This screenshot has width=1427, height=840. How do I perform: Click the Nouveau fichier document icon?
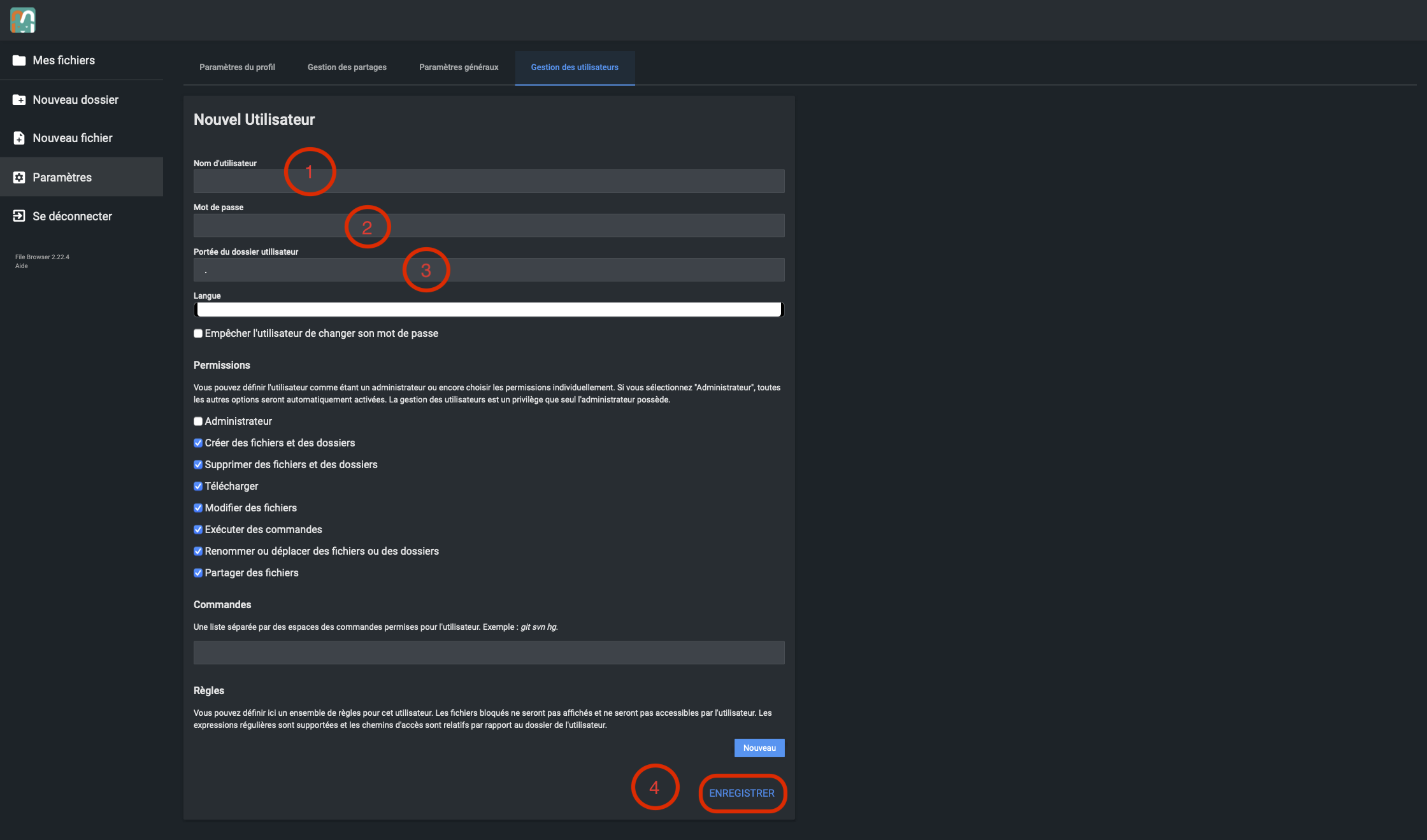tap(19, 138)
